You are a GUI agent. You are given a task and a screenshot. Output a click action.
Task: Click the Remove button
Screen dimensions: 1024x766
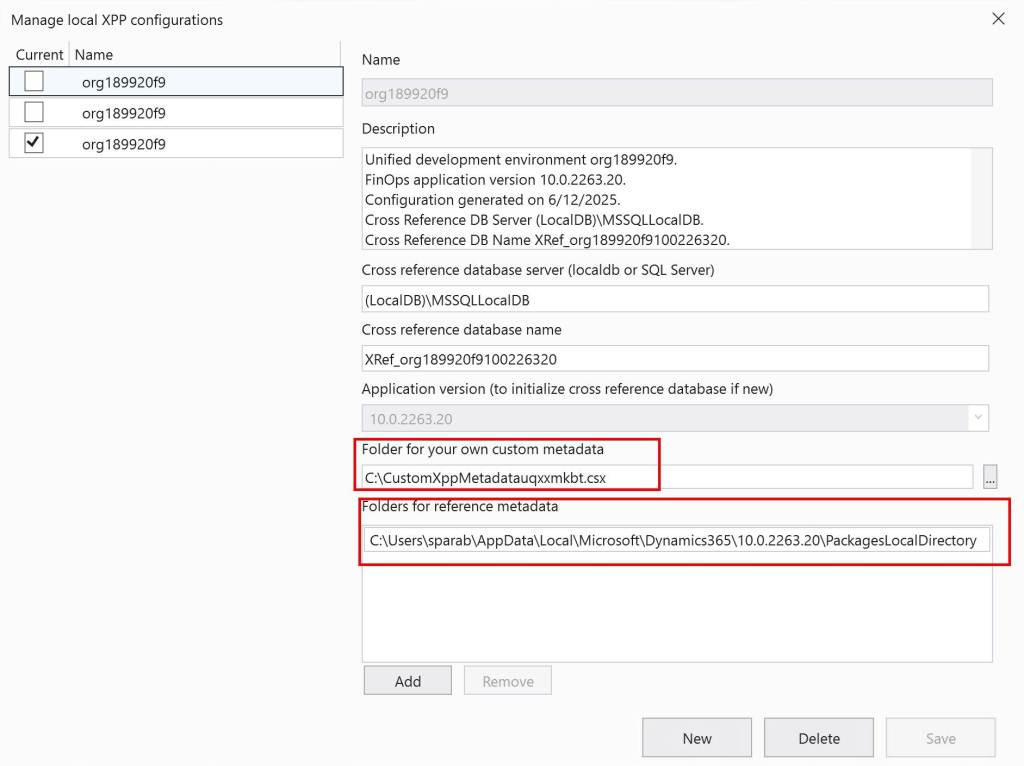(508, 681)
